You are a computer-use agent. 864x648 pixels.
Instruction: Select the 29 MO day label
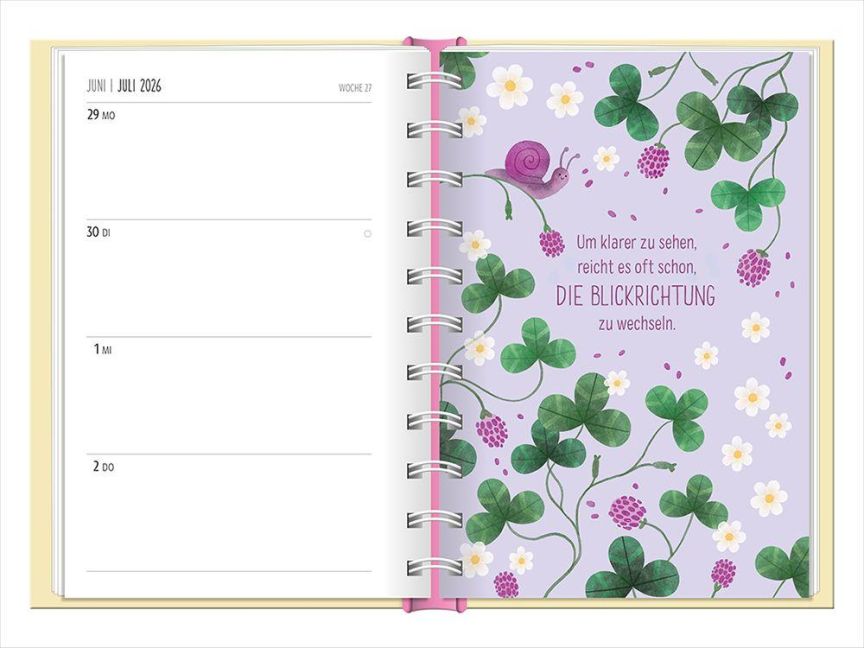pyautogui.click(x=101, y=115)
